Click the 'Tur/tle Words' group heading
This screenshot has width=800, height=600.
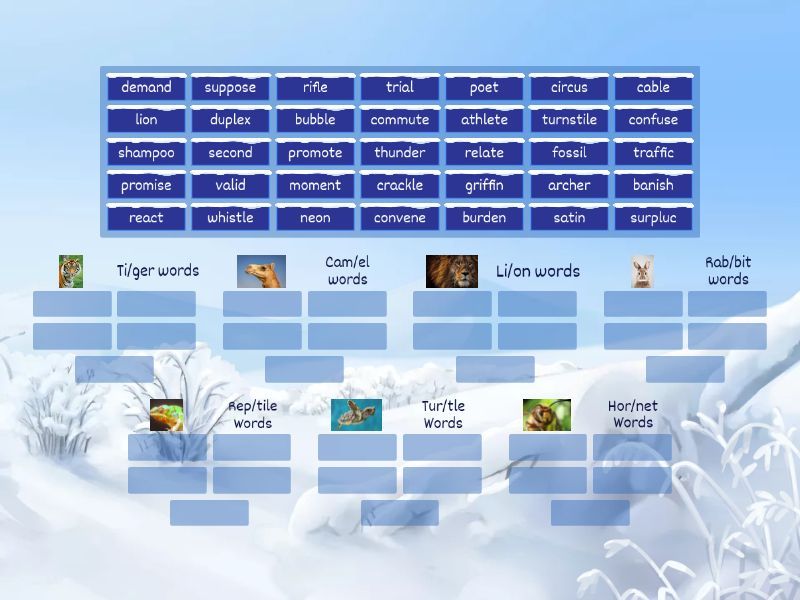(x=442, y=414)
